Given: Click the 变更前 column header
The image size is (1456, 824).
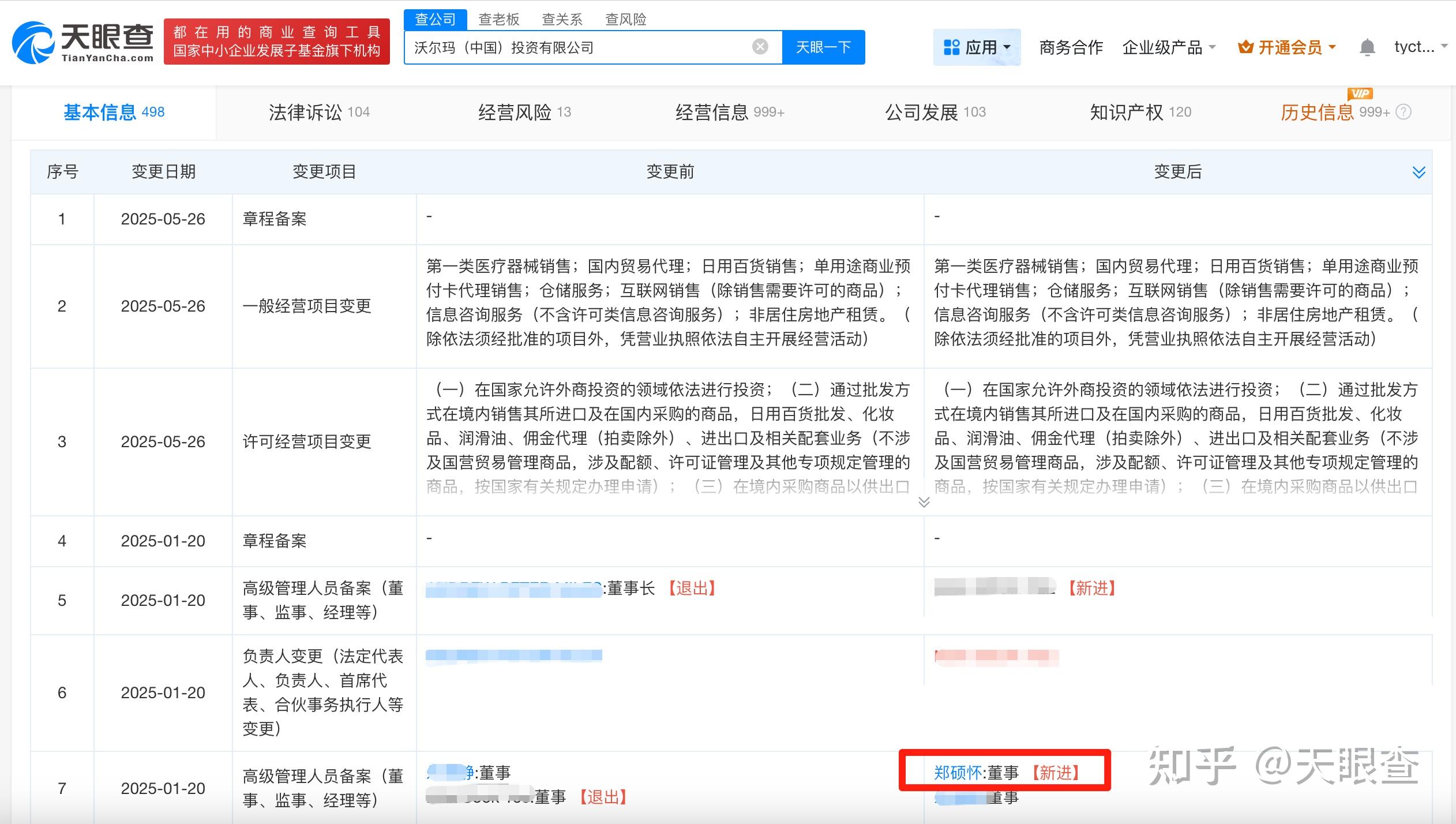Looking at the screenshot, I should pyautogui.click(x=670, y=172).
